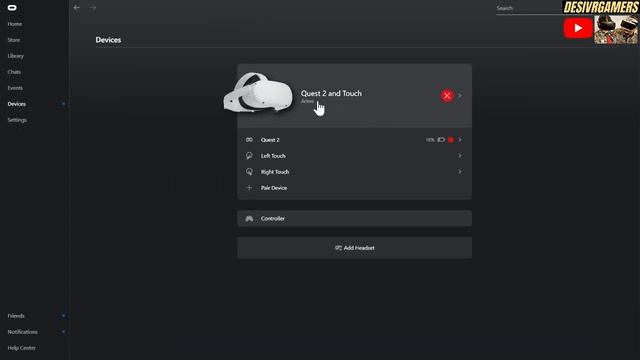640x360 pixels.
Task: Click the Quest 2 row label
Action: tap(270, 140)
